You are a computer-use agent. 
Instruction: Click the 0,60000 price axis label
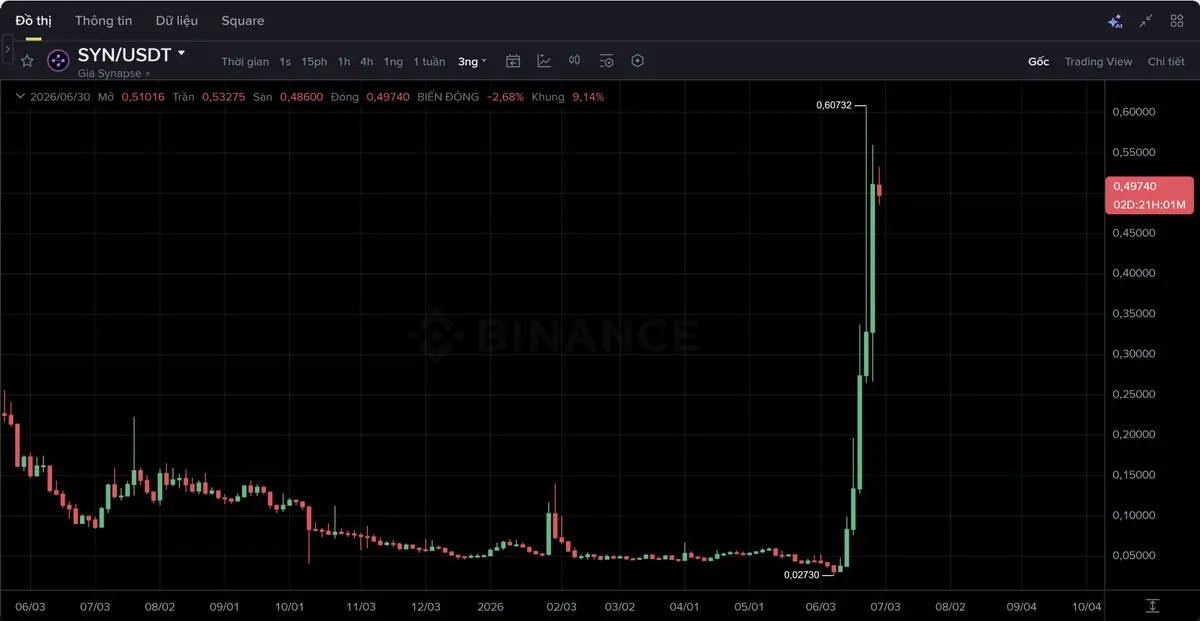click(x=1134, y=112)
